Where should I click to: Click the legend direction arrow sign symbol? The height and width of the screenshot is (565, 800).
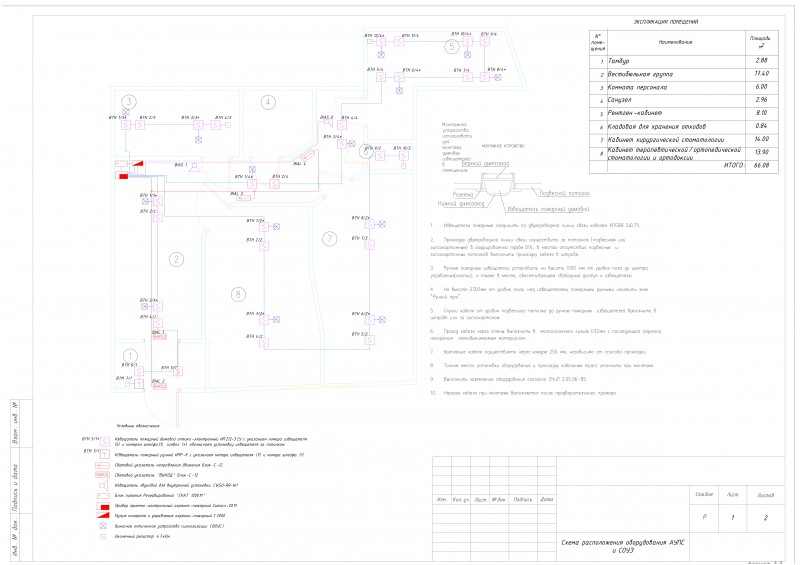[103, 465]
